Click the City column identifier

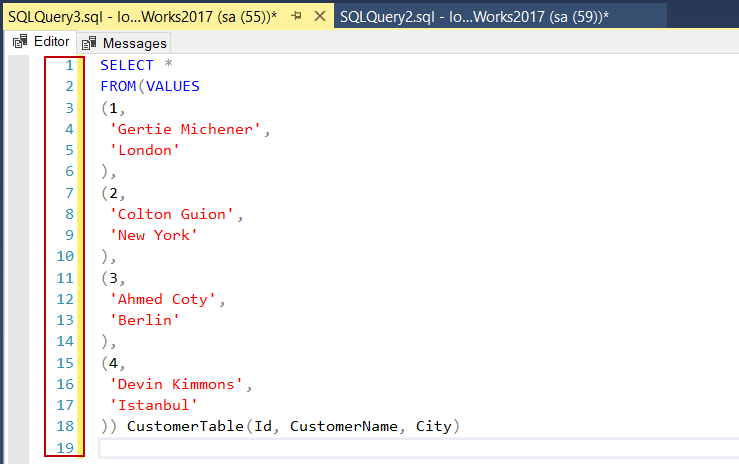click(x=434, y=426)
